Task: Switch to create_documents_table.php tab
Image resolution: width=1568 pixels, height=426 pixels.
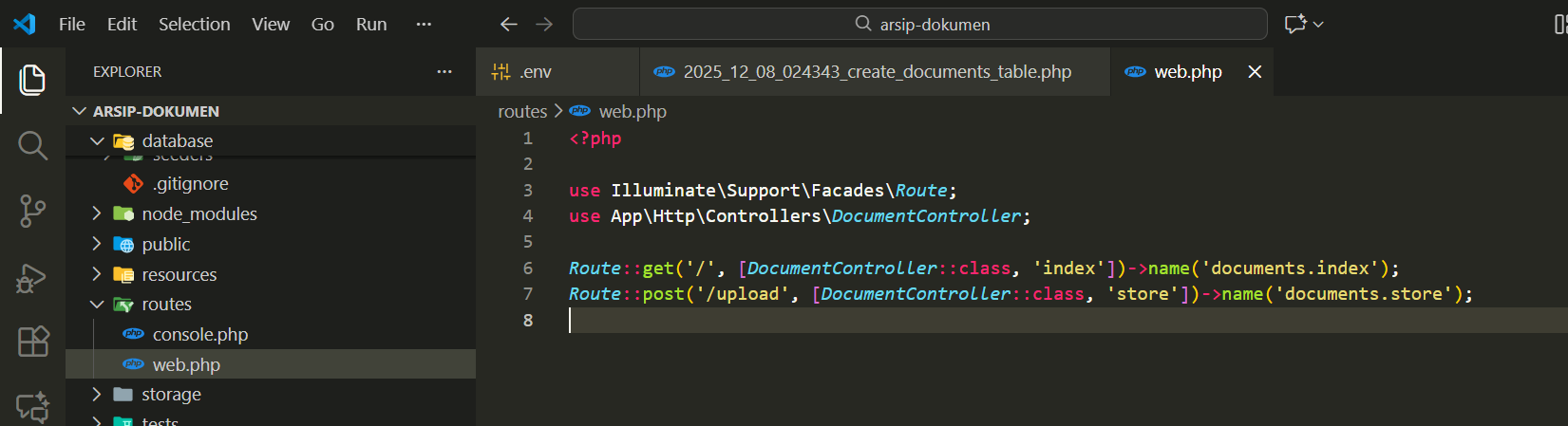Action: coord(876,72)
